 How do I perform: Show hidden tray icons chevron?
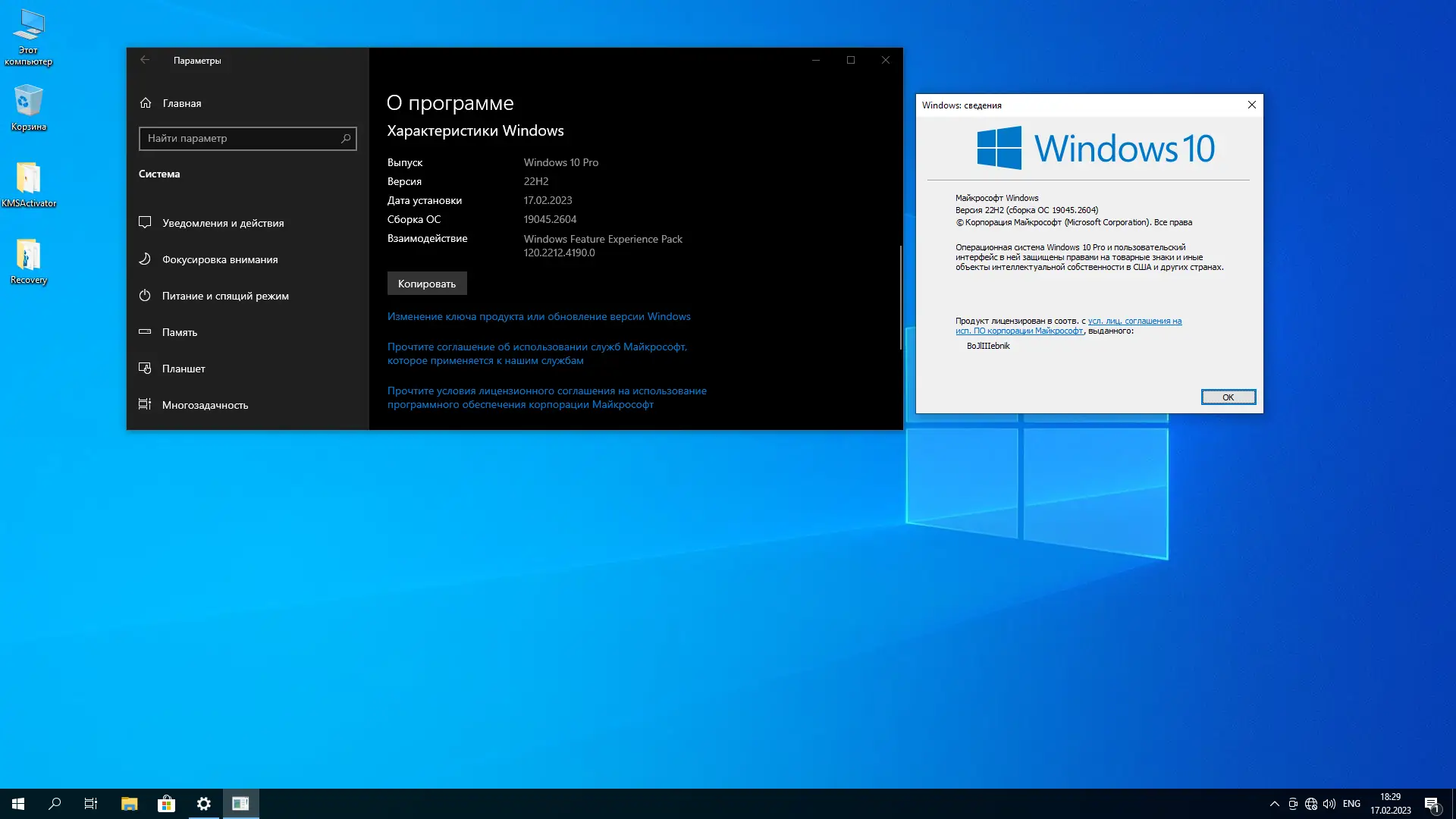tap(1275, 804)
